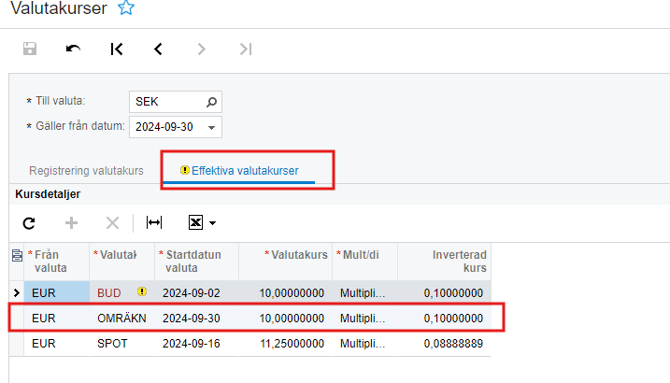Open the Till valuta search lookup
Screen dimensions: 670x383
[212, 102]
